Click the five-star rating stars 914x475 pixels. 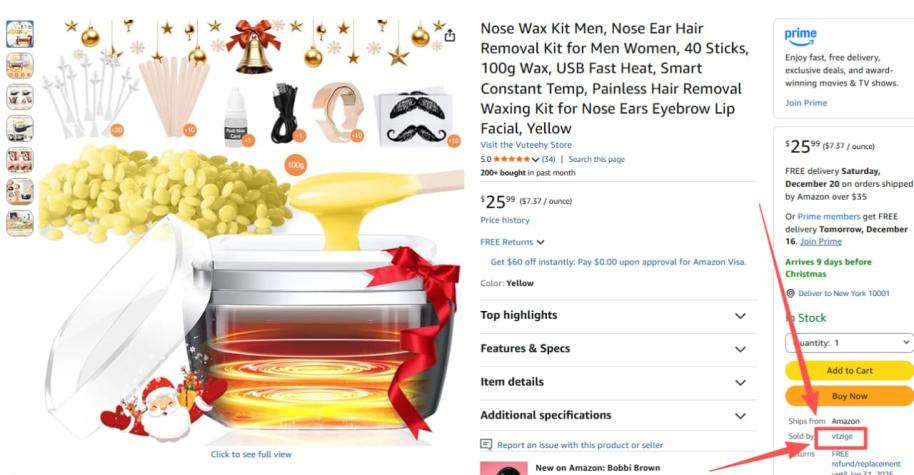click(x=511, y=159)
